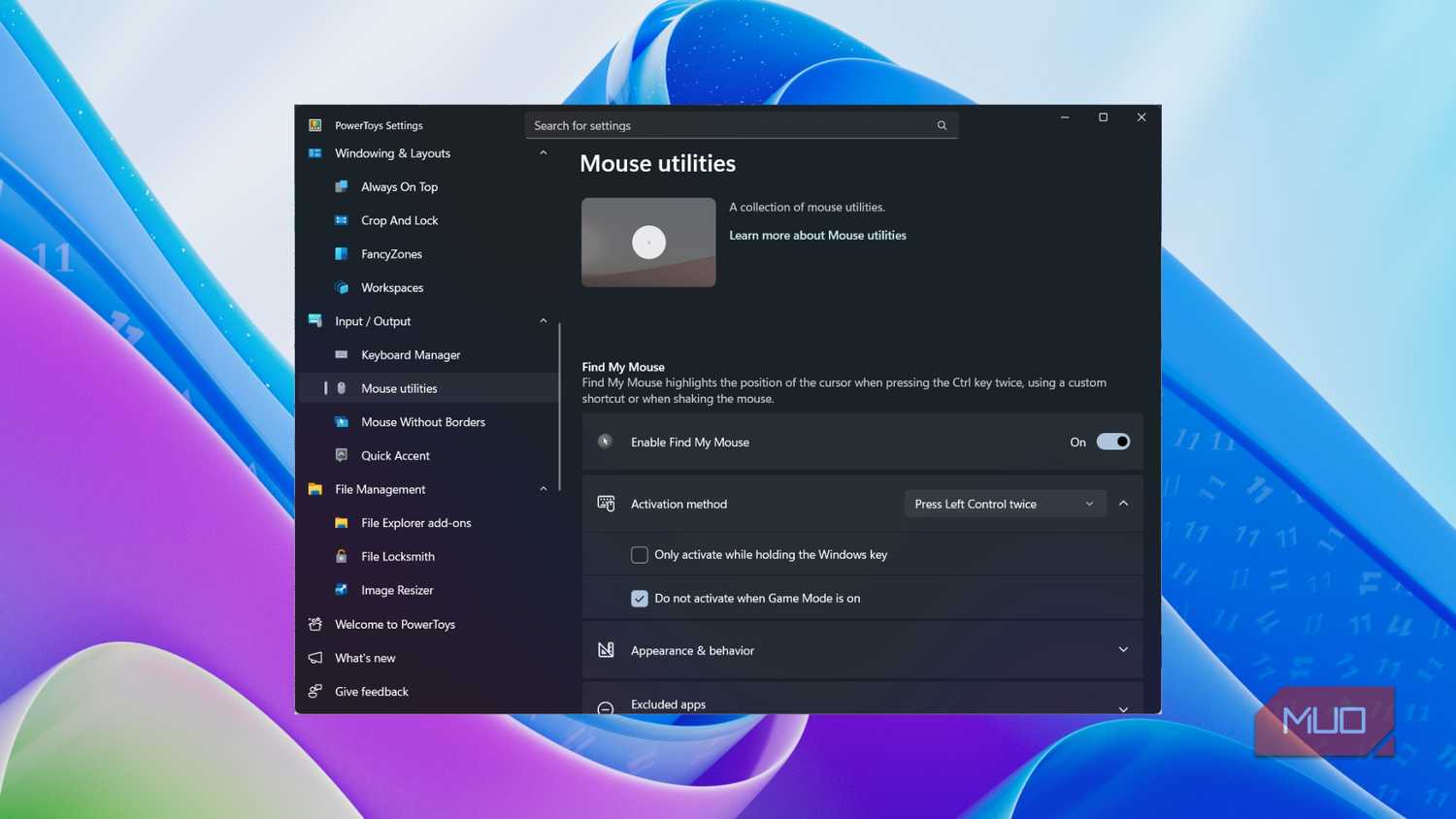Click the Always On Top icon
Viewport: 1456px width, 819px height.
tap(342, 186)
